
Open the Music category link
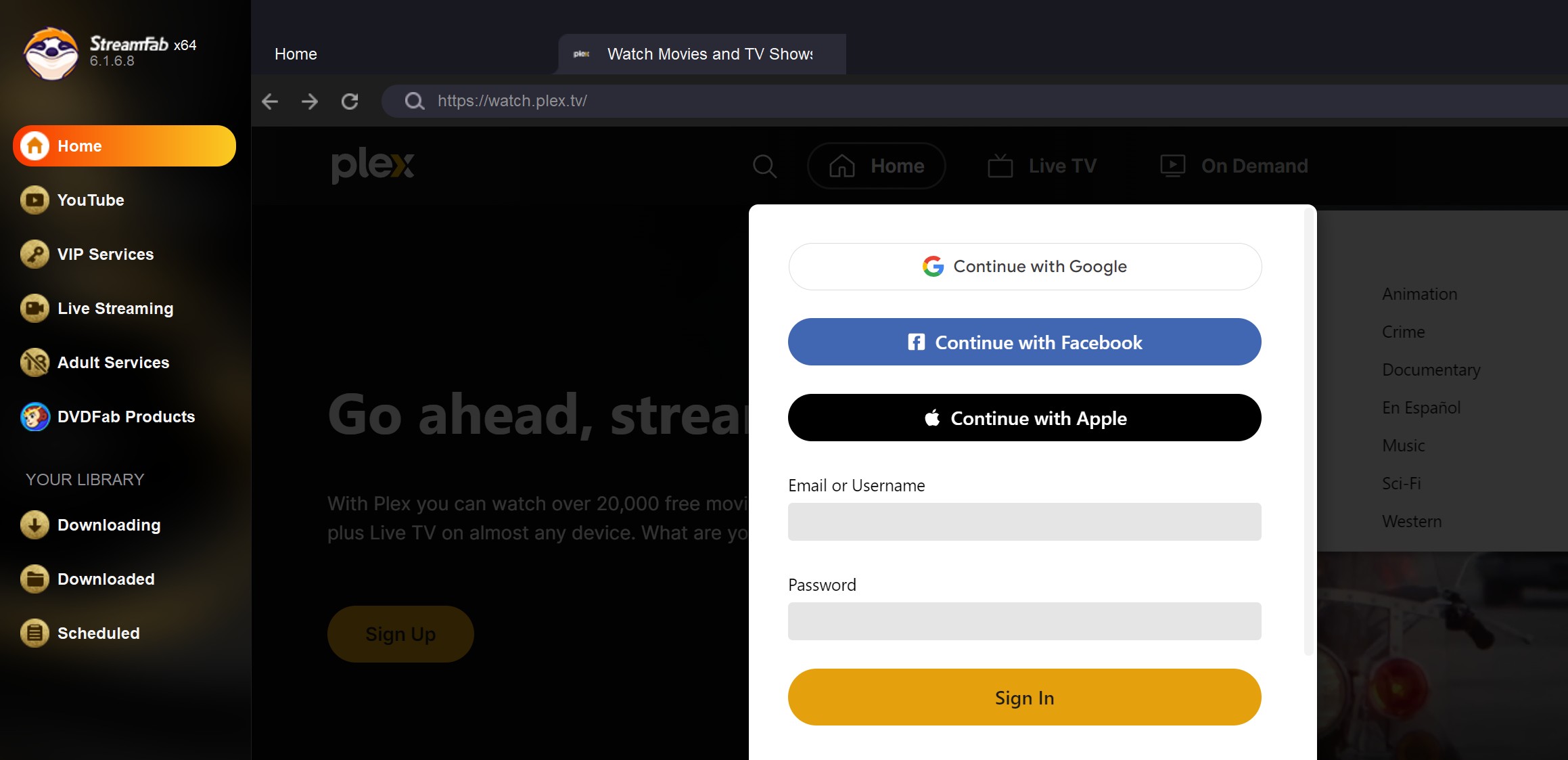tap(1403, 446)
